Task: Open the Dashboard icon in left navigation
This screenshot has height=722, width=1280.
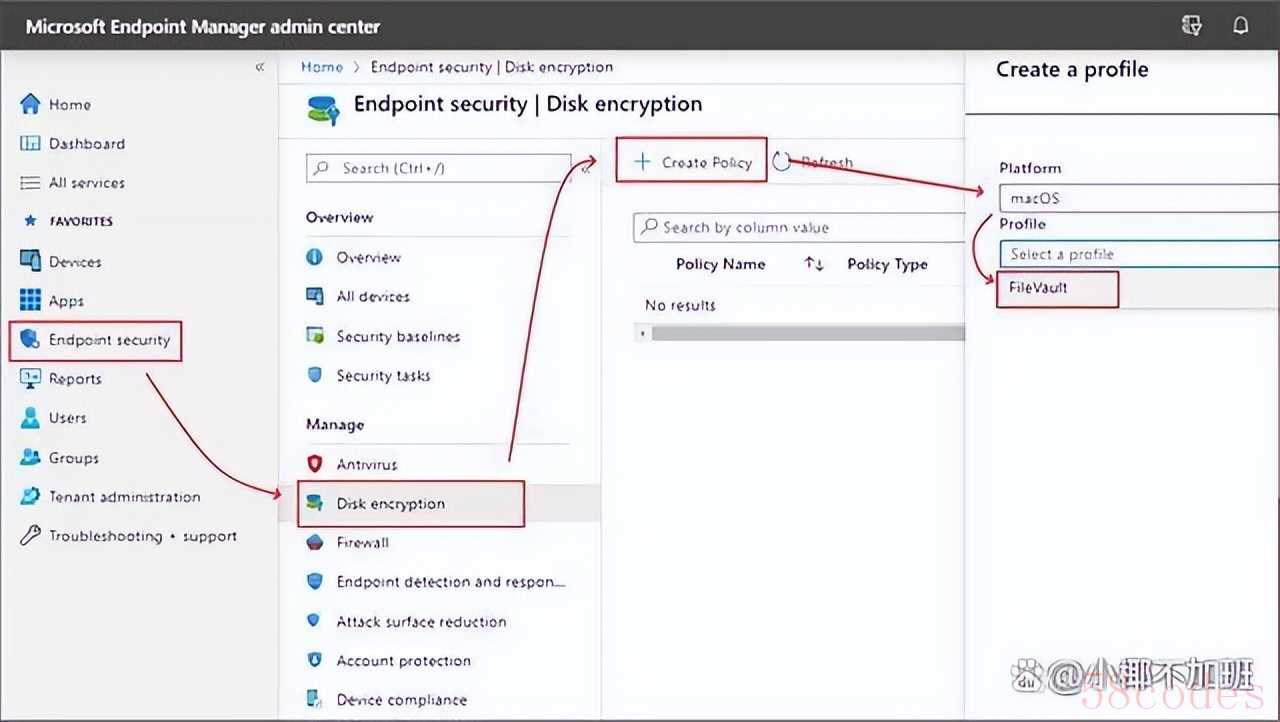Action: 30,143
